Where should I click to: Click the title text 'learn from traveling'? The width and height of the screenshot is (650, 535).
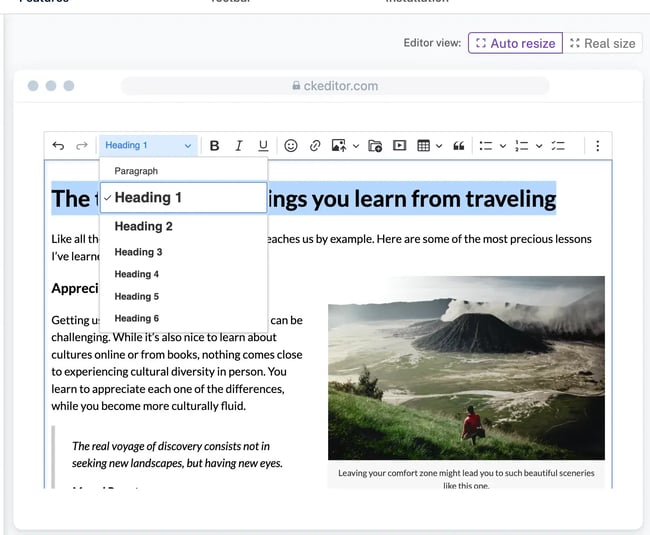(x=455, y=199)
